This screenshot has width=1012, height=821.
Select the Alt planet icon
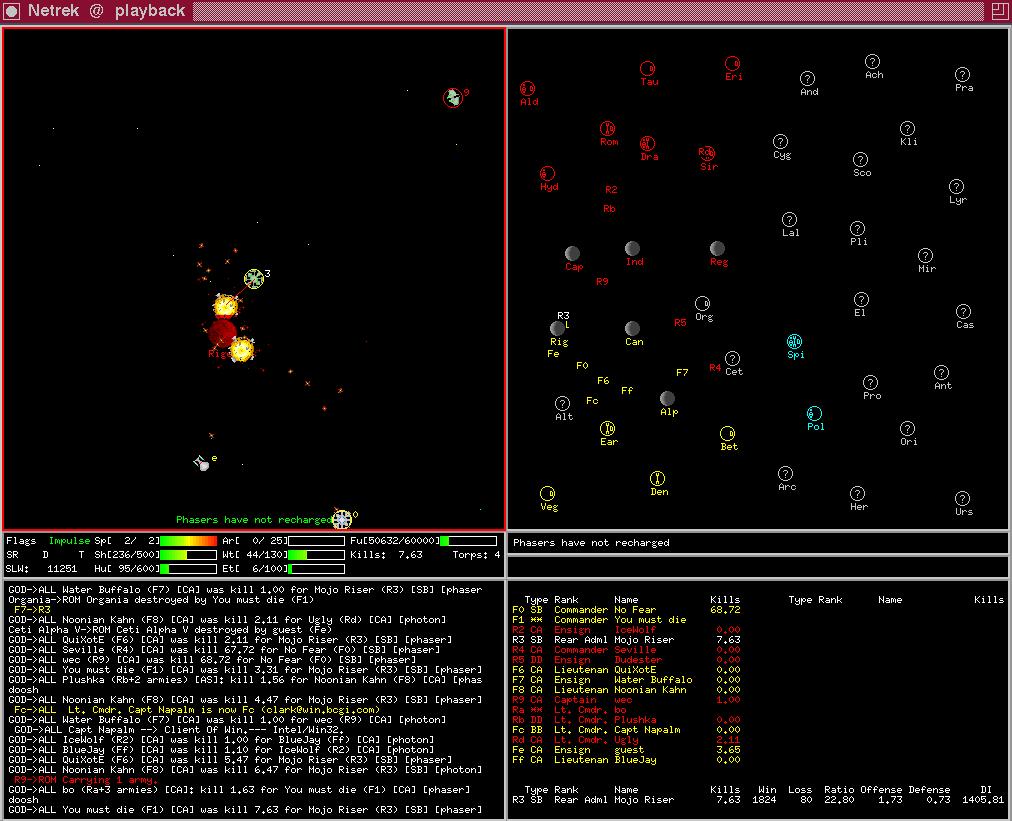pos(562,403)
